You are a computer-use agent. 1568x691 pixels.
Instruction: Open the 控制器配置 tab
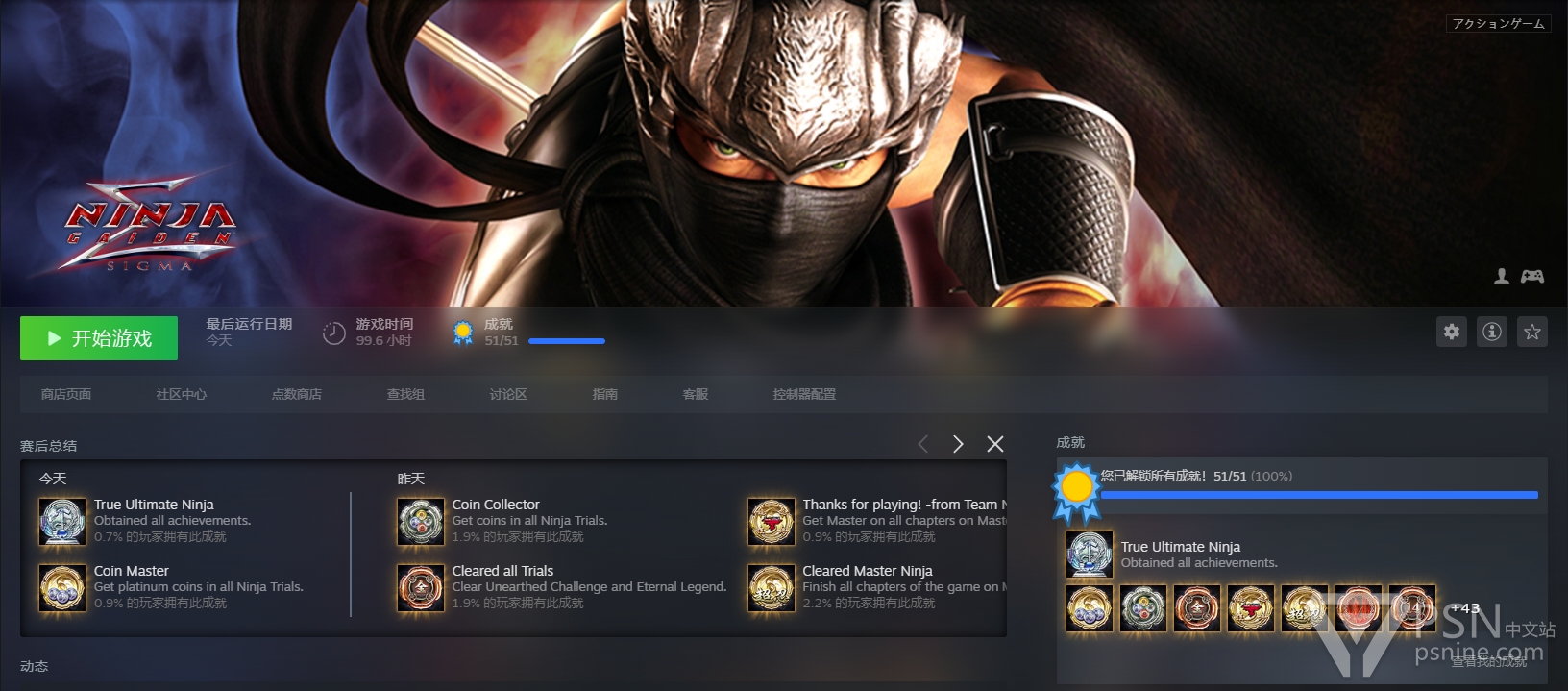(805, 394)
